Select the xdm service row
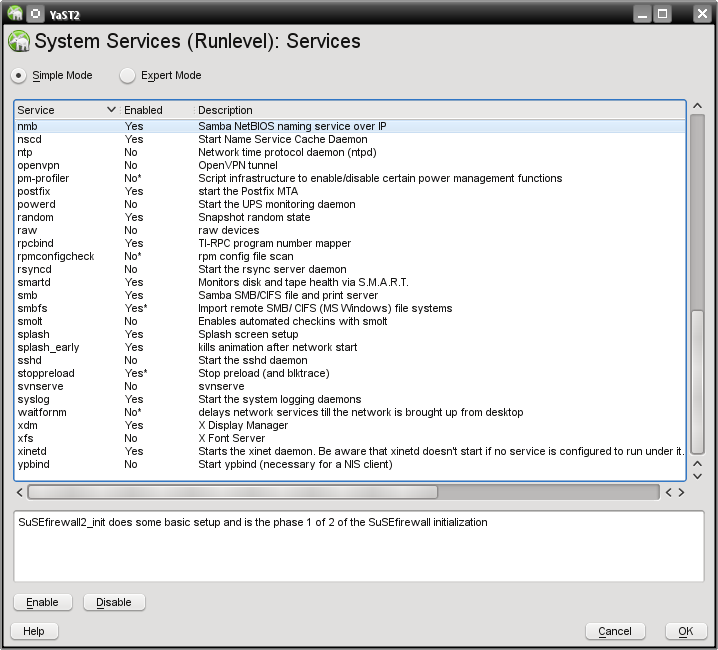Screen dimensions: 718x650 tap(350, 426)
